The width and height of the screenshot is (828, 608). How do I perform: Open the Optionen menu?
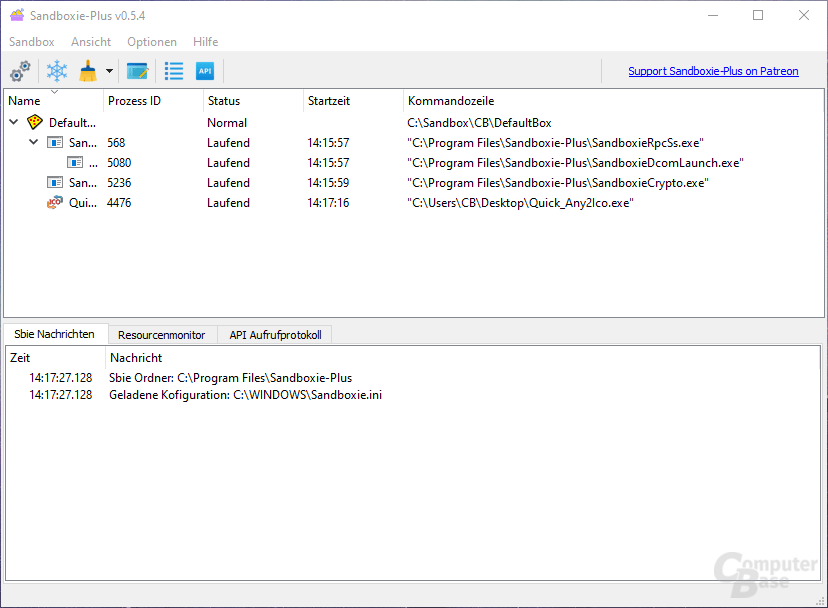[152, 42]
